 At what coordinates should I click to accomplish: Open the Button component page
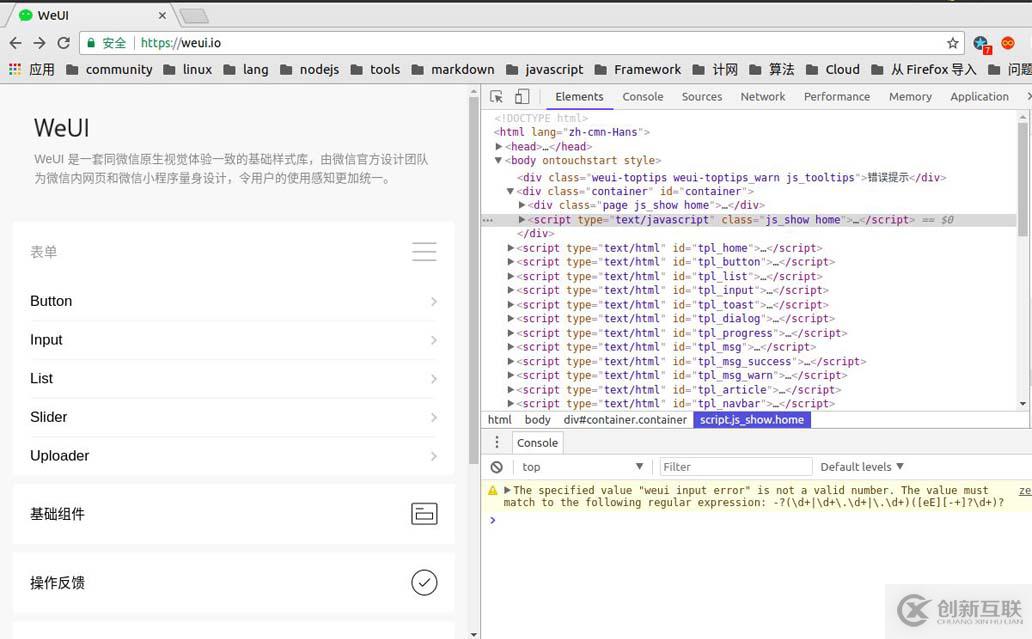point(51,301)
